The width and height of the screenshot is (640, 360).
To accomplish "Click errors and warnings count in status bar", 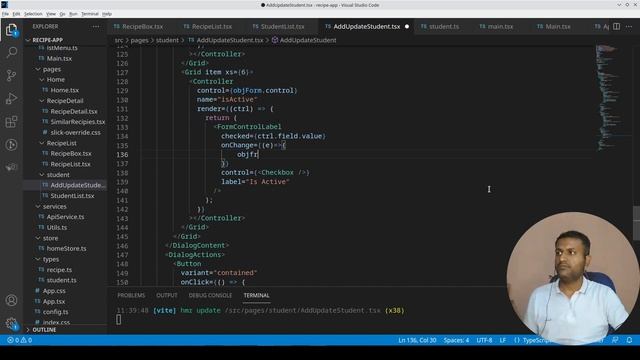I will (20, 340).
